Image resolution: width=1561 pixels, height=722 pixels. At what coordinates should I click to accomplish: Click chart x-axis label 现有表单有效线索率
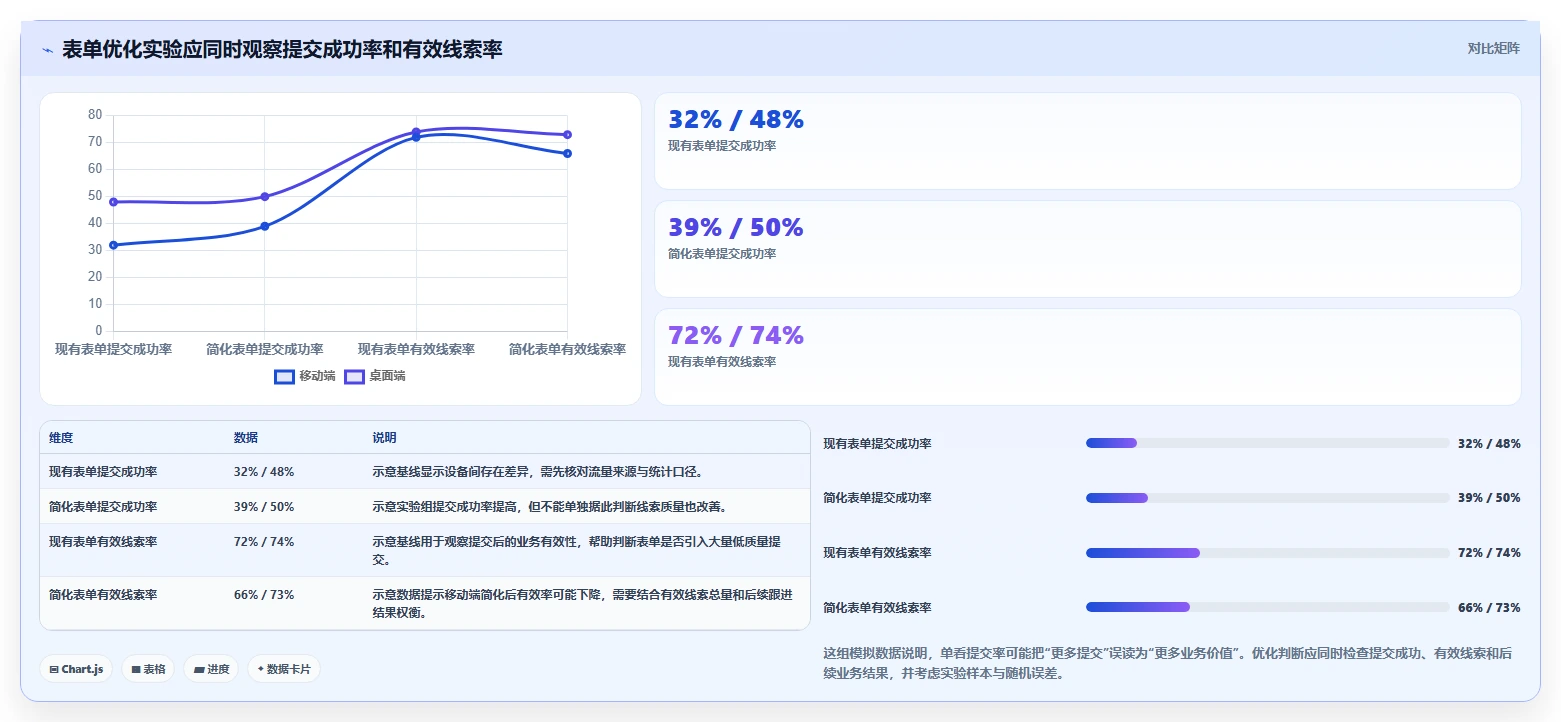pyautogui.click(x=416, y=350)
